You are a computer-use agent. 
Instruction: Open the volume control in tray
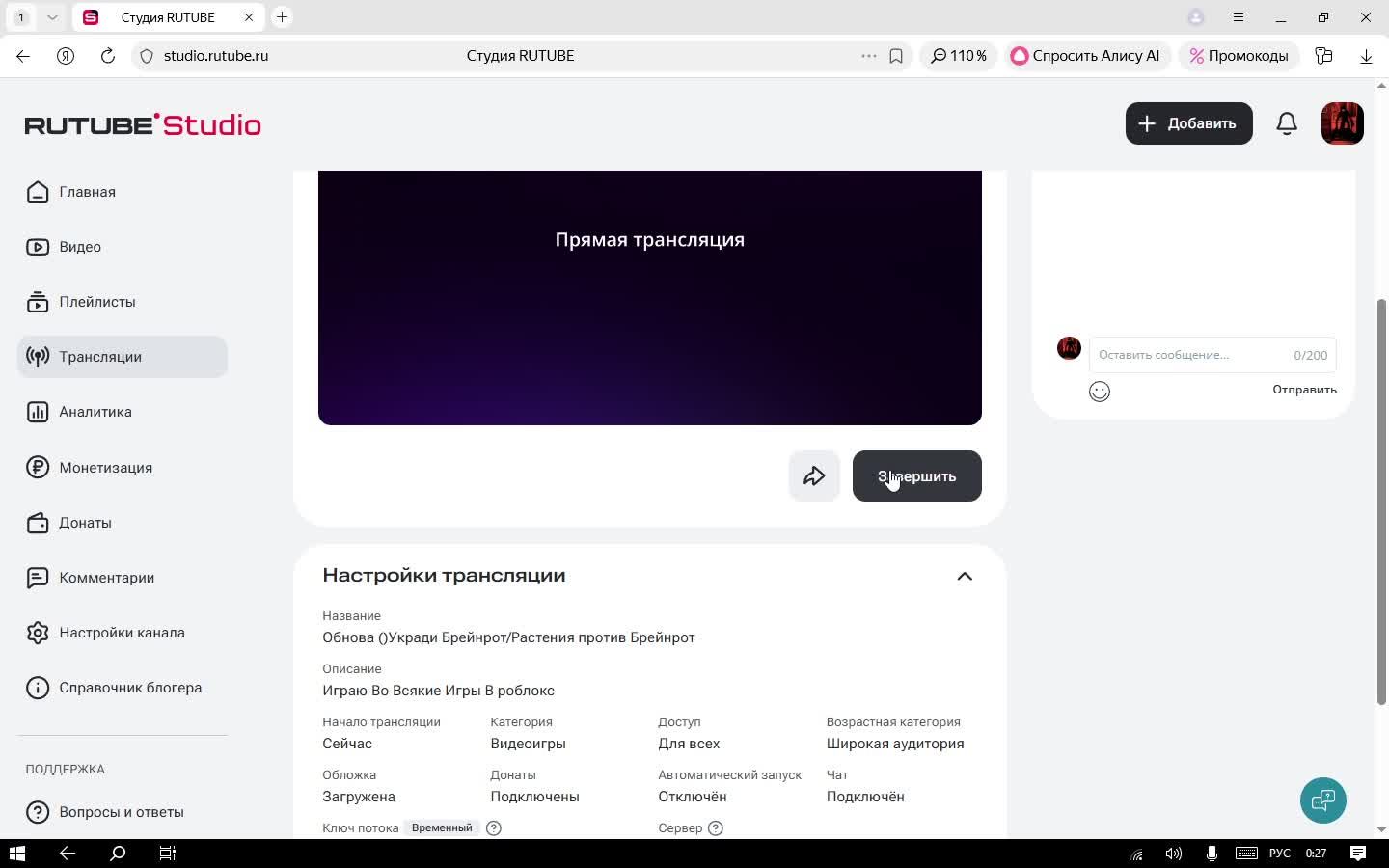point(1174,854)
